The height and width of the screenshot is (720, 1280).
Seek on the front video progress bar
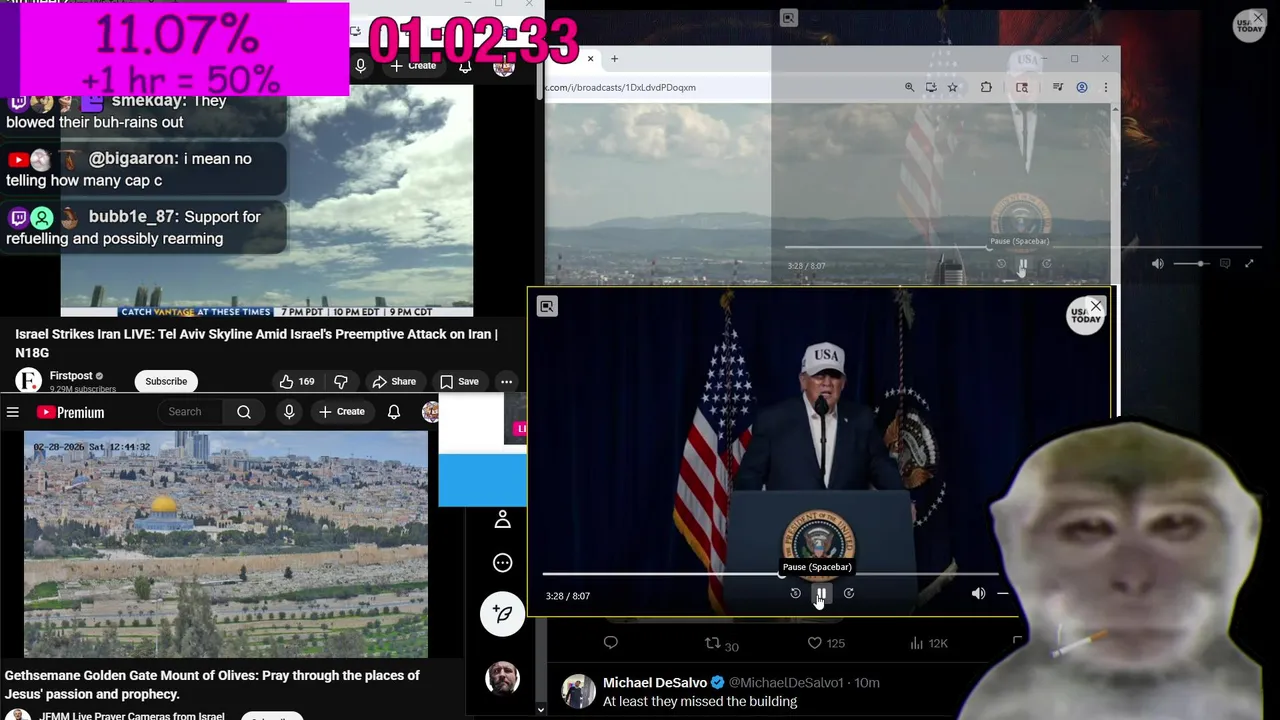(770, 574)
